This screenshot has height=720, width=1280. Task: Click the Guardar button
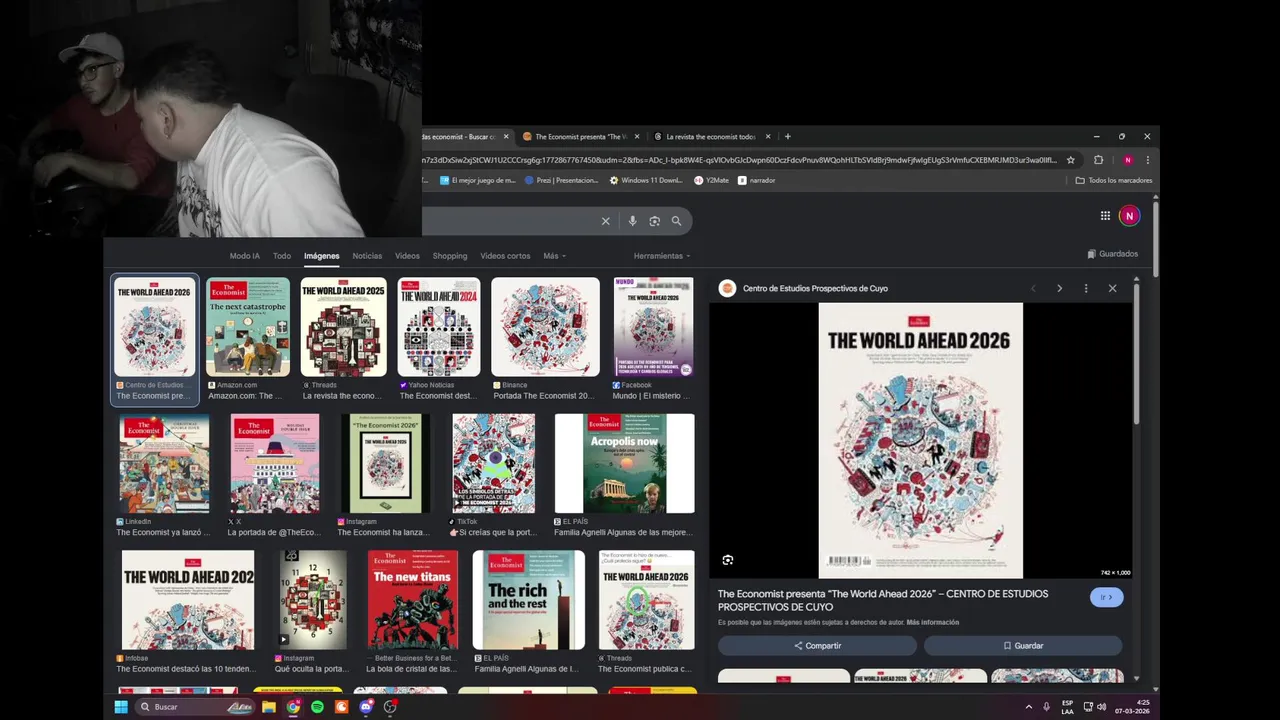pos(1023,646)
